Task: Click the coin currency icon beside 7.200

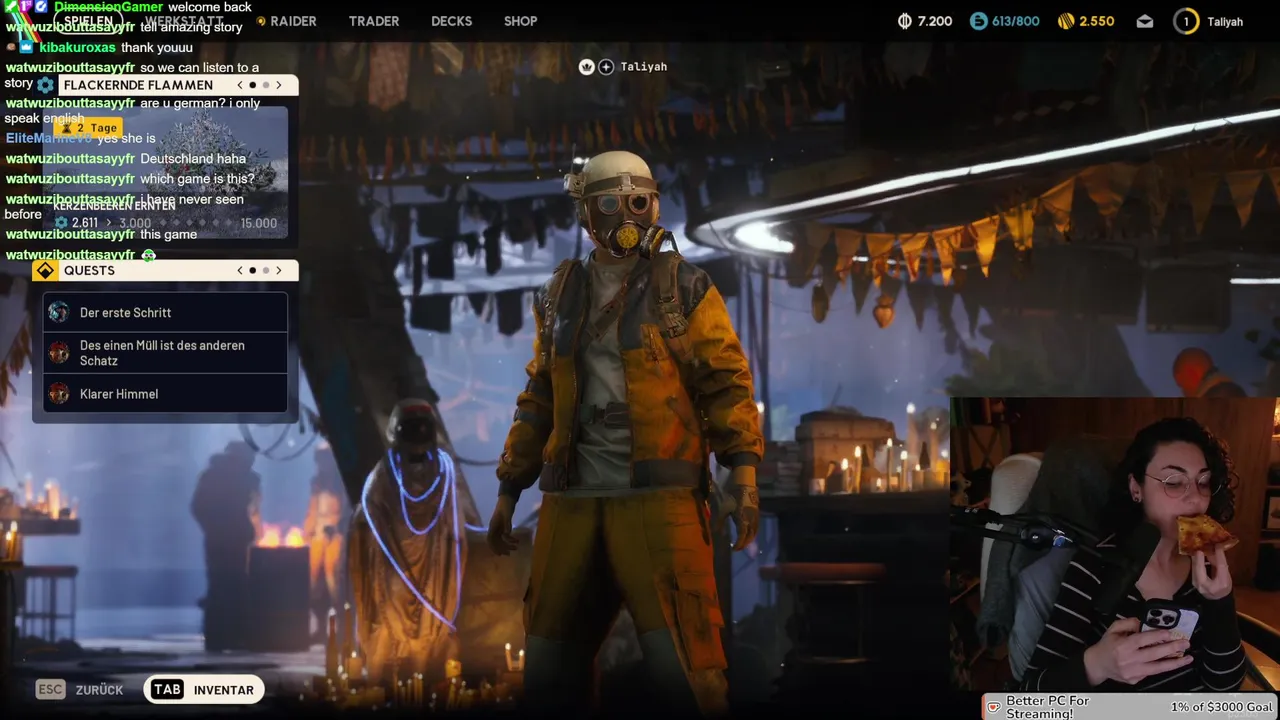Action: 905,21
